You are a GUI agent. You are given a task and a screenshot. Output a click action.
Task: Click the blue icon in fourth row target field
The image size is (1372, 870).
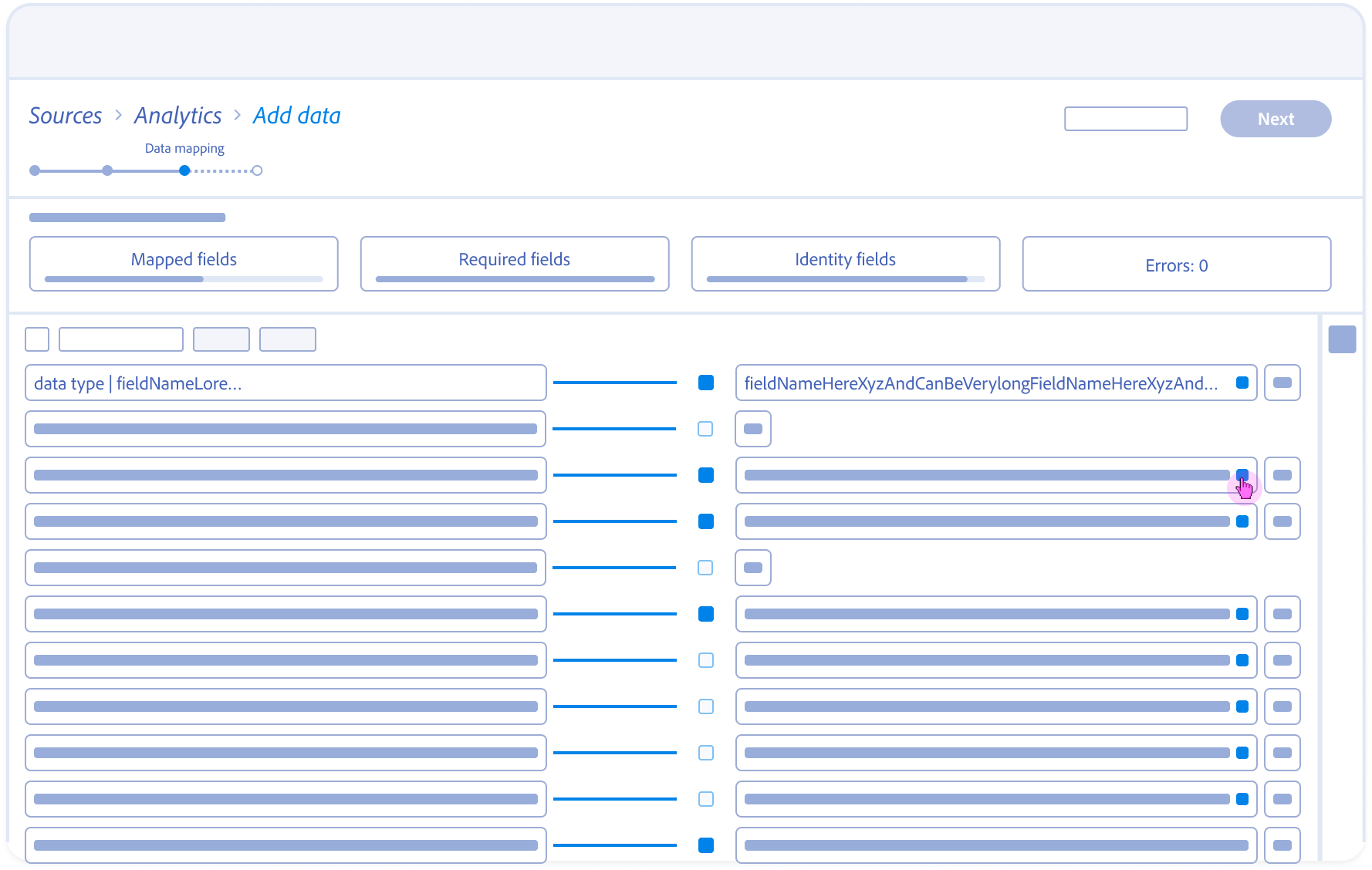pos(1242,521)
